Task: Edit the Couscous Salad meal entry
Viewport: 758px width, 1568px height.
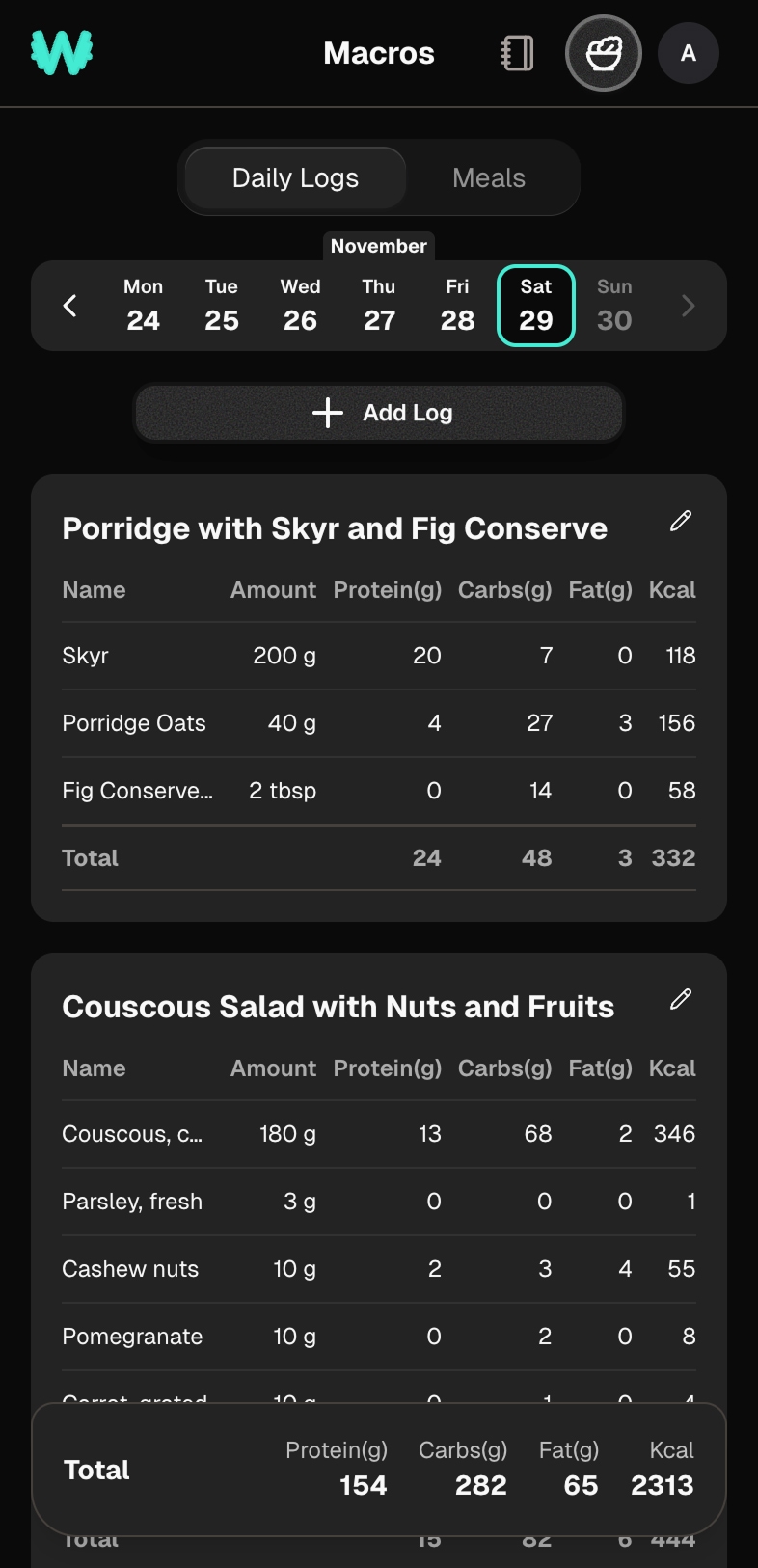Action: tap(681, 999)
